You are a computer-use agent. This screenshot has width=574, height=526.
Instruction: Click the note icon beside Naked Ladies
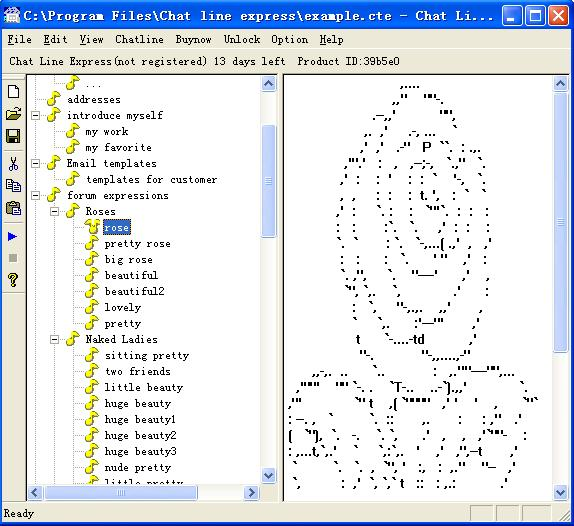point(73,339)
